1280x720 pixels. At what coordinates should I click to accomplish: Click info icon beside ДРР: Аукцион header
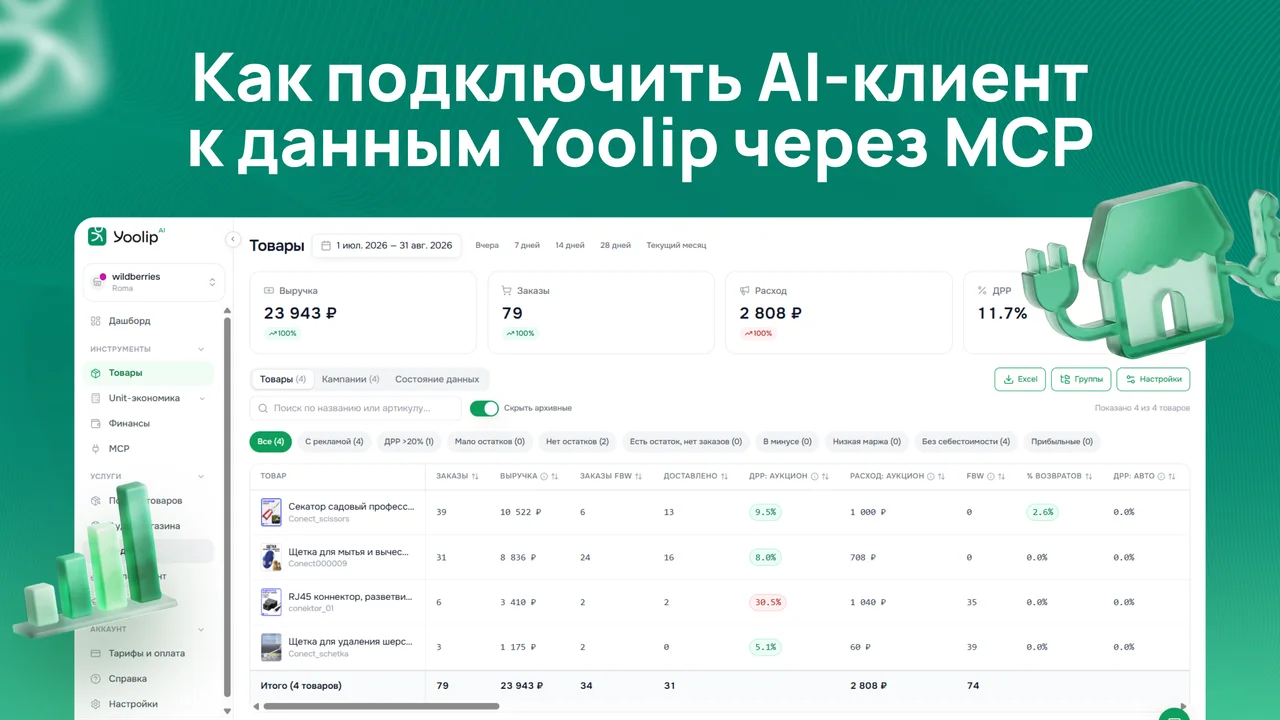pyautogui.click(x=815, y=476)
